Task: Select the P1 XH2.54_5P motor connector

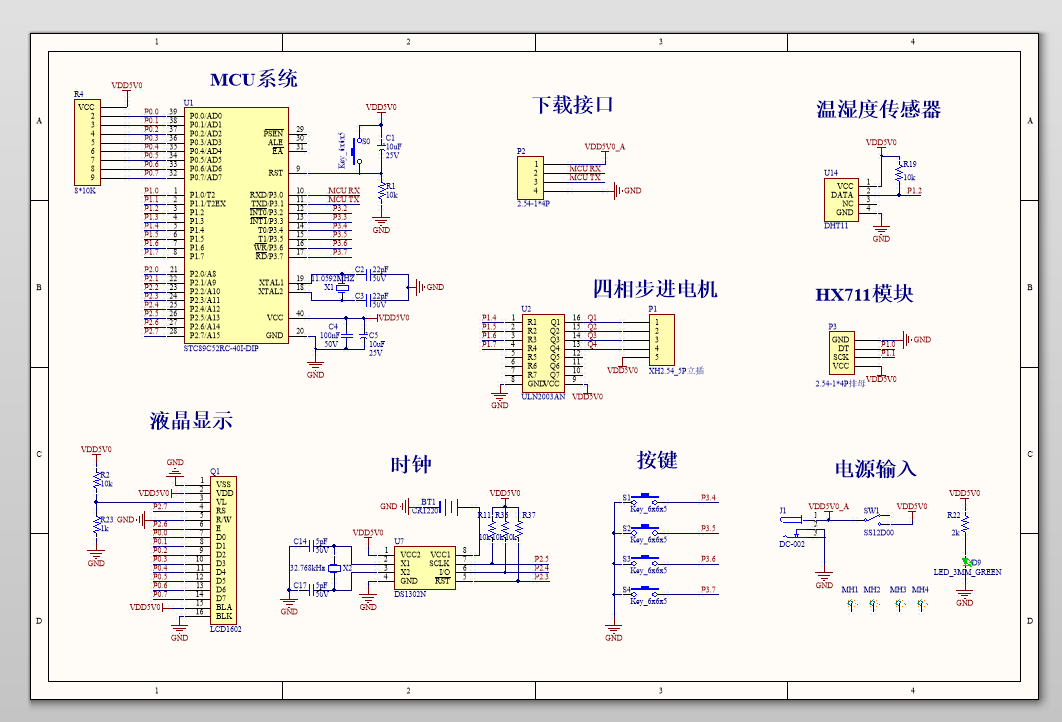Action: 662,340
